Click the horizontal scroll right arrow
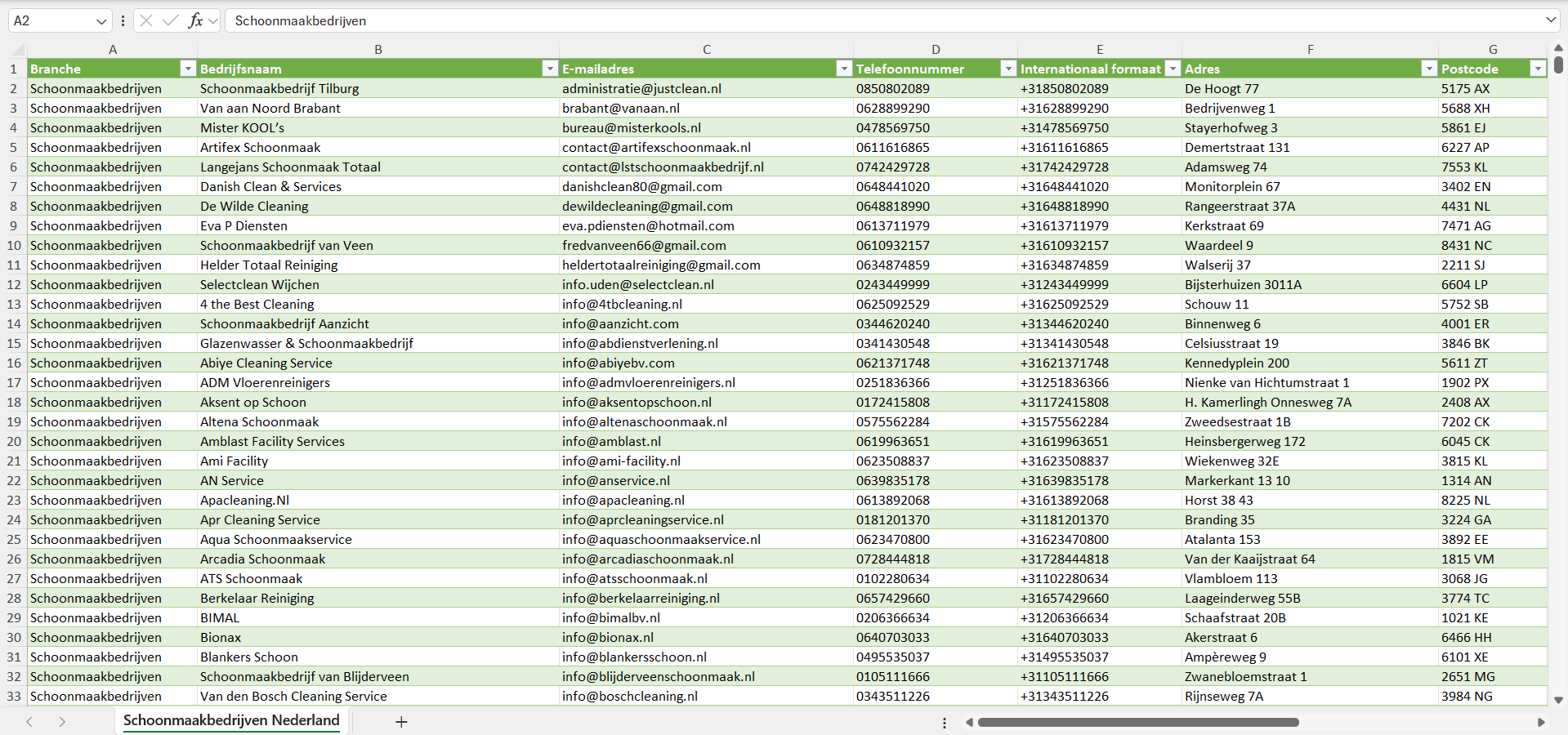Viewport: 1568px width, 735px height. tap(1541, 722)
